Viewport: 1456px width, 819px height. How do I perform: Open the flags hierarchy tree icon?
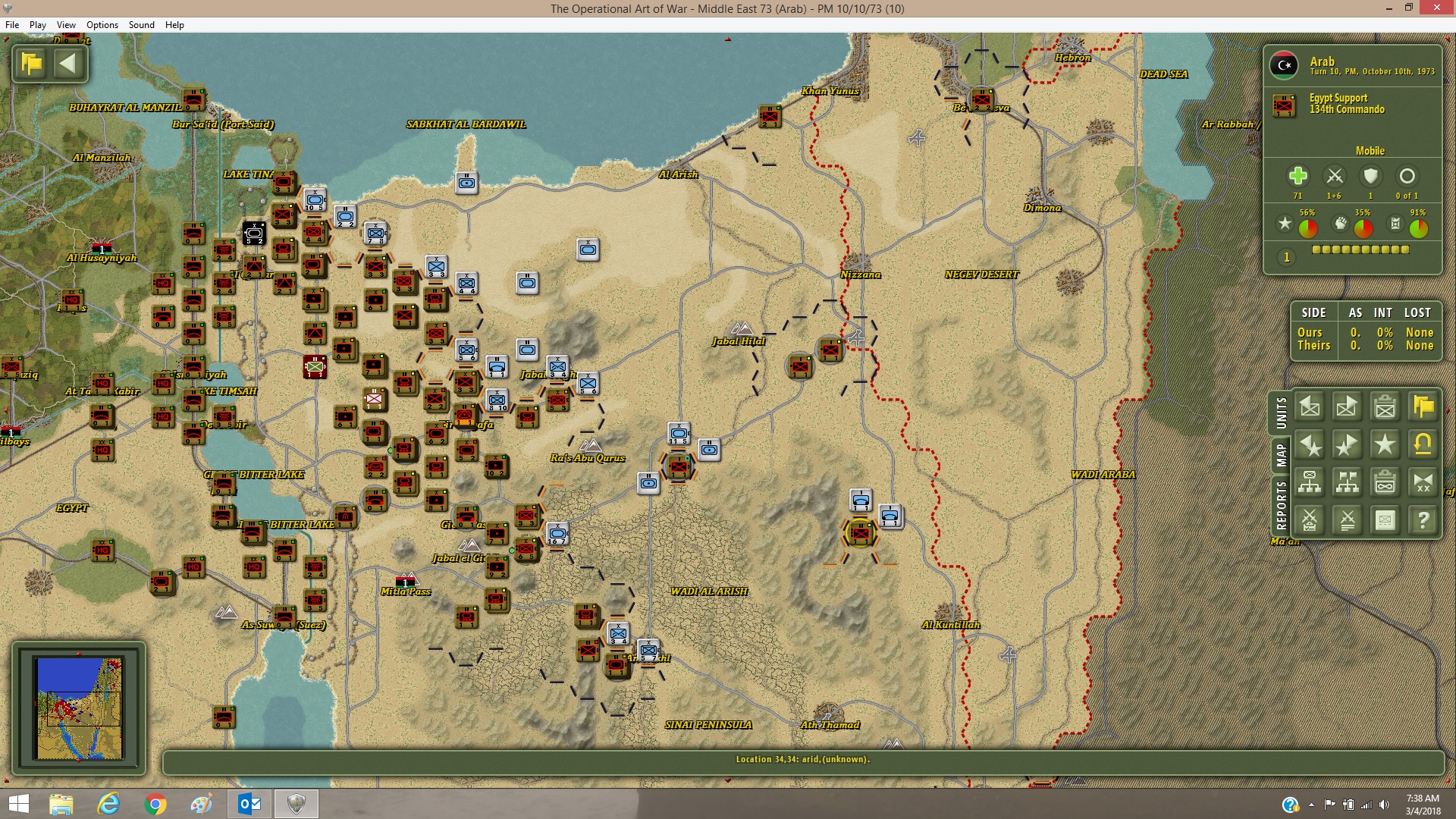pyautogui.click(x=1348, y=483)
